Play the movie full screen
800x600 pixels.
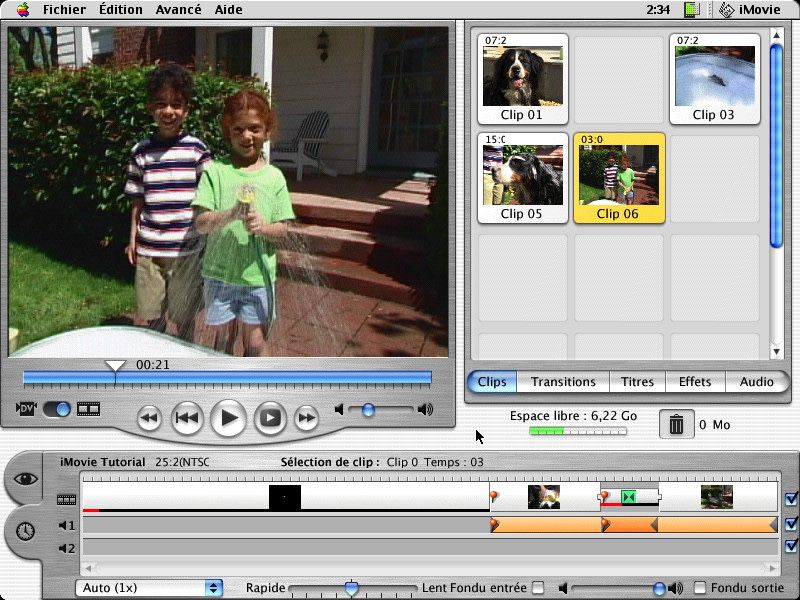pyautogui.click(x=270, y=418)
